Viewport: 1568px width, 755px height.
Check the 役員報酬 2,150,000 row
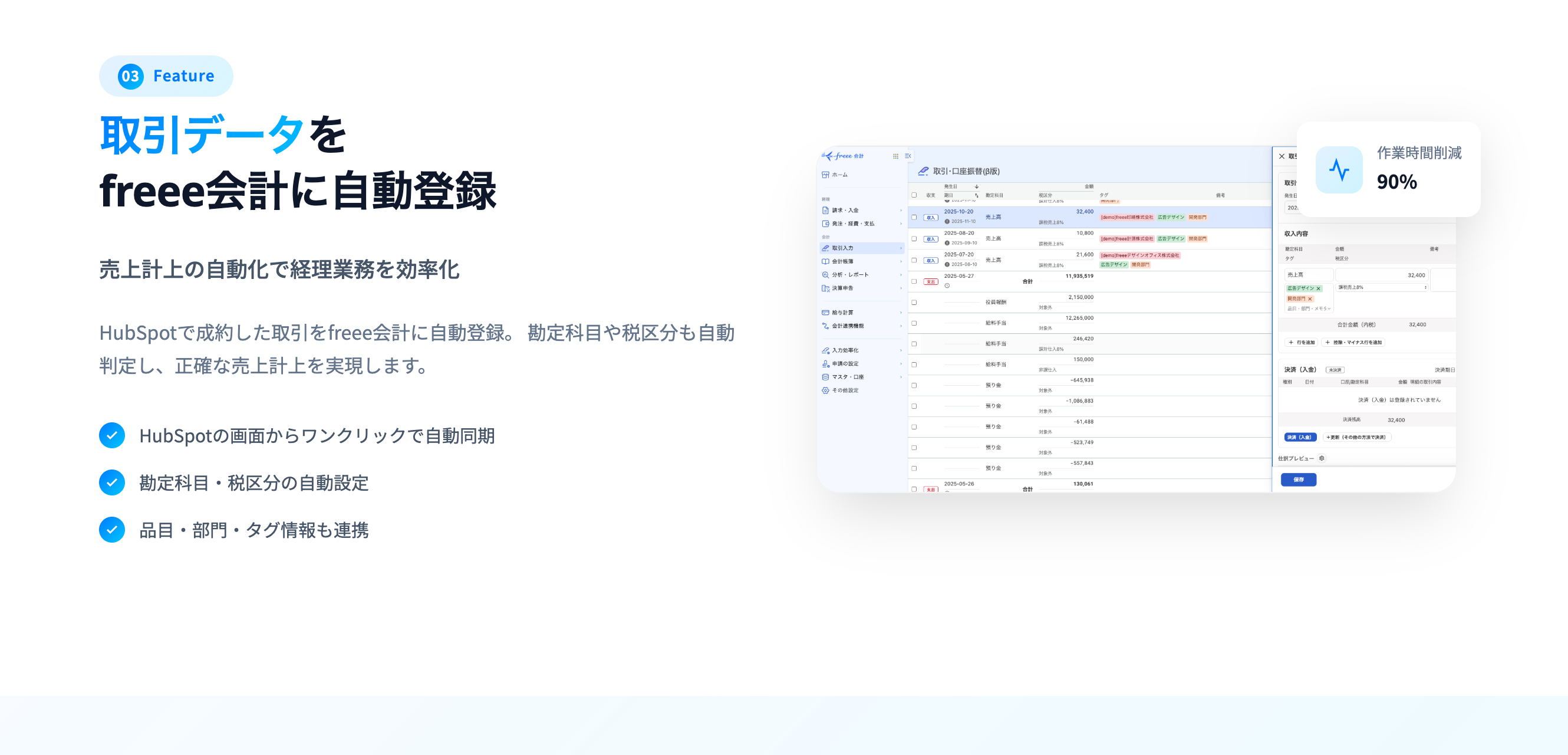click(914, 302)
